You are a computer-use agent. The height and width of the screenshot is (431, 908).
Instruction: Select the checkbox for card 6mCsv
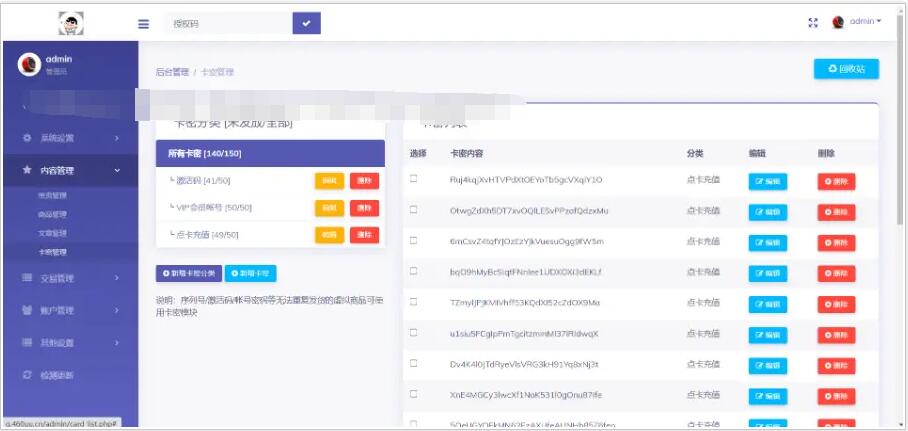coord(413,240)
